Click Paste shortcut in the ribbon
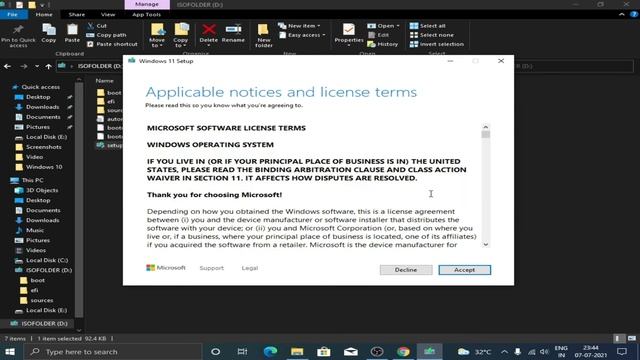The image size is (640, 360). (112, 44)
